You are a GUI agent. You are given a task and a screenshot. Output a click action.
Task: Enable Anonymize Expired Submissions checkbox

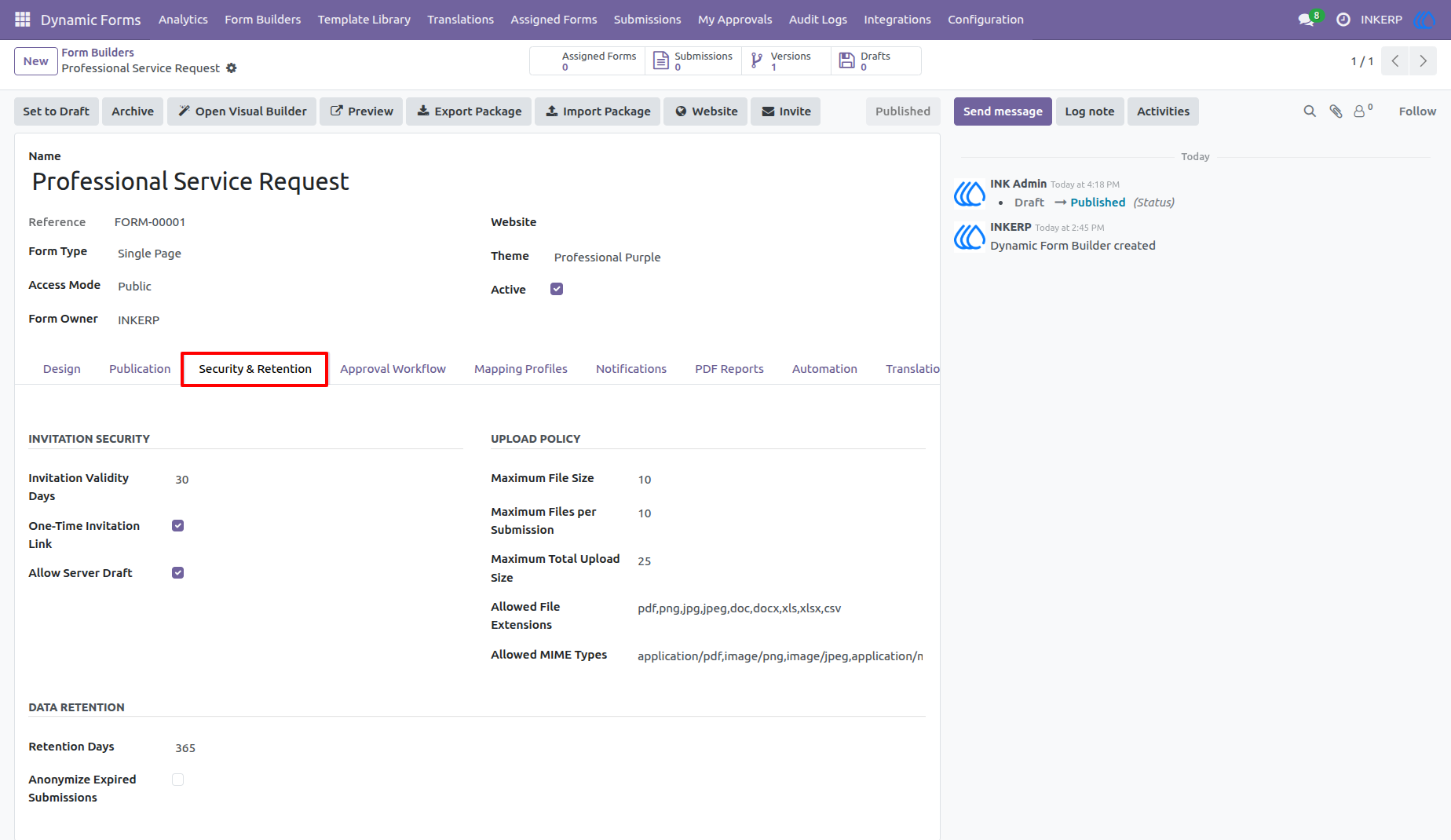pos(178,780)
